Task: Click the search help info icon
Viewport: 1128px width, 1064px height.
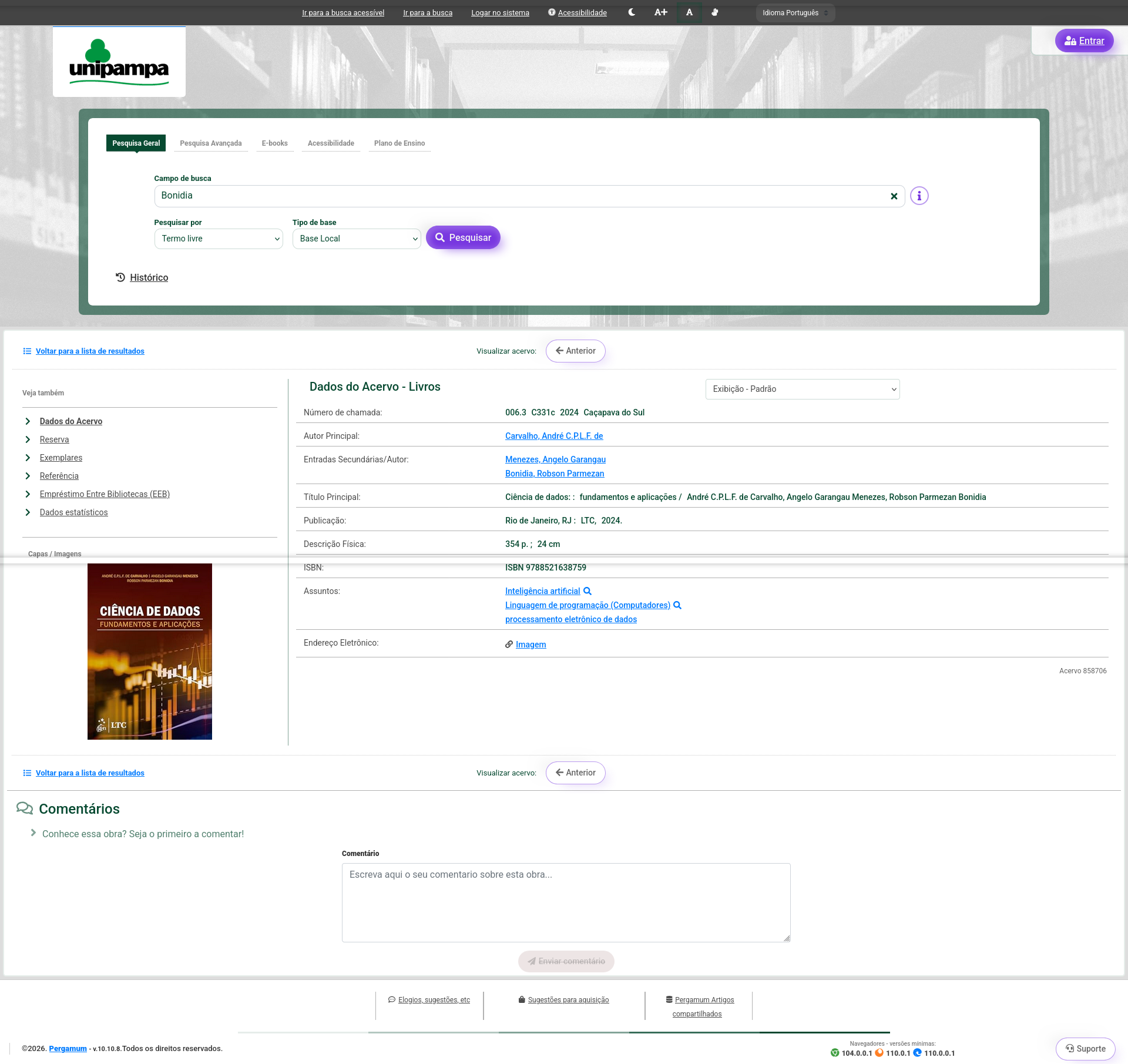Action: click(x=919, y=196)
